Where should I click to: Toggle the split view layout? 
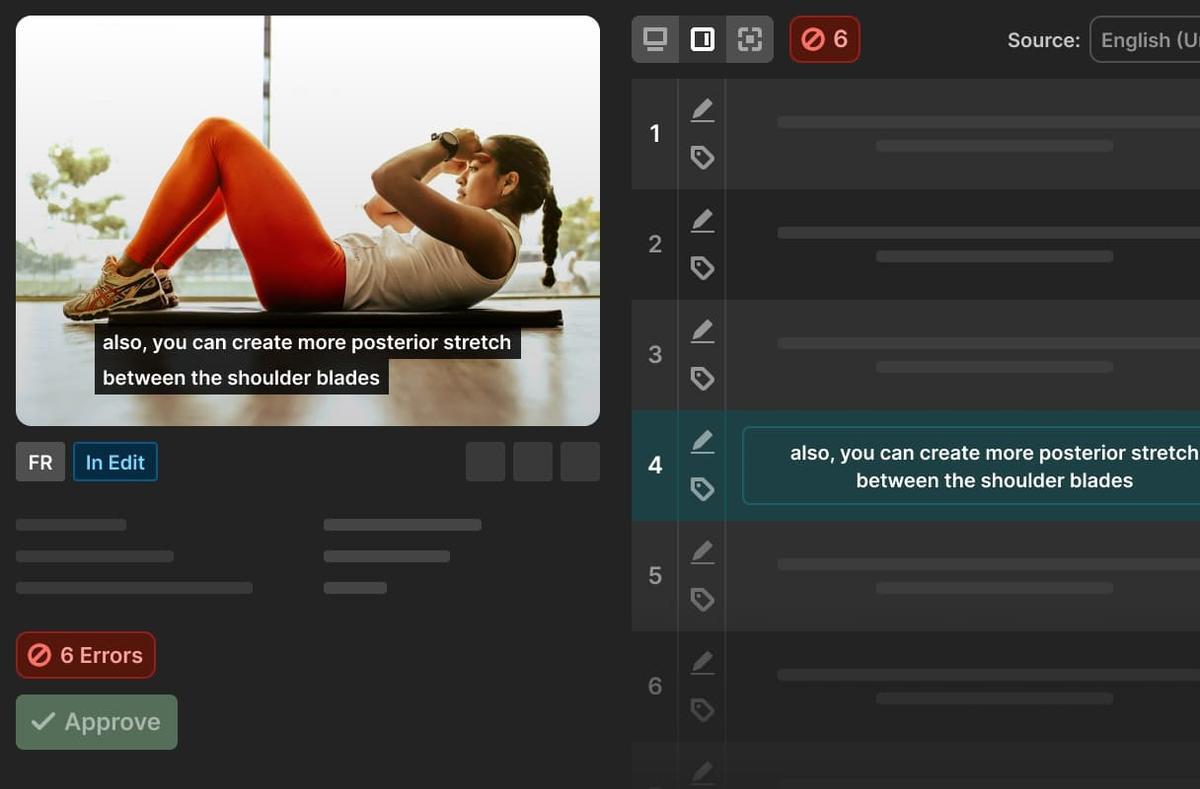point(701,39)
